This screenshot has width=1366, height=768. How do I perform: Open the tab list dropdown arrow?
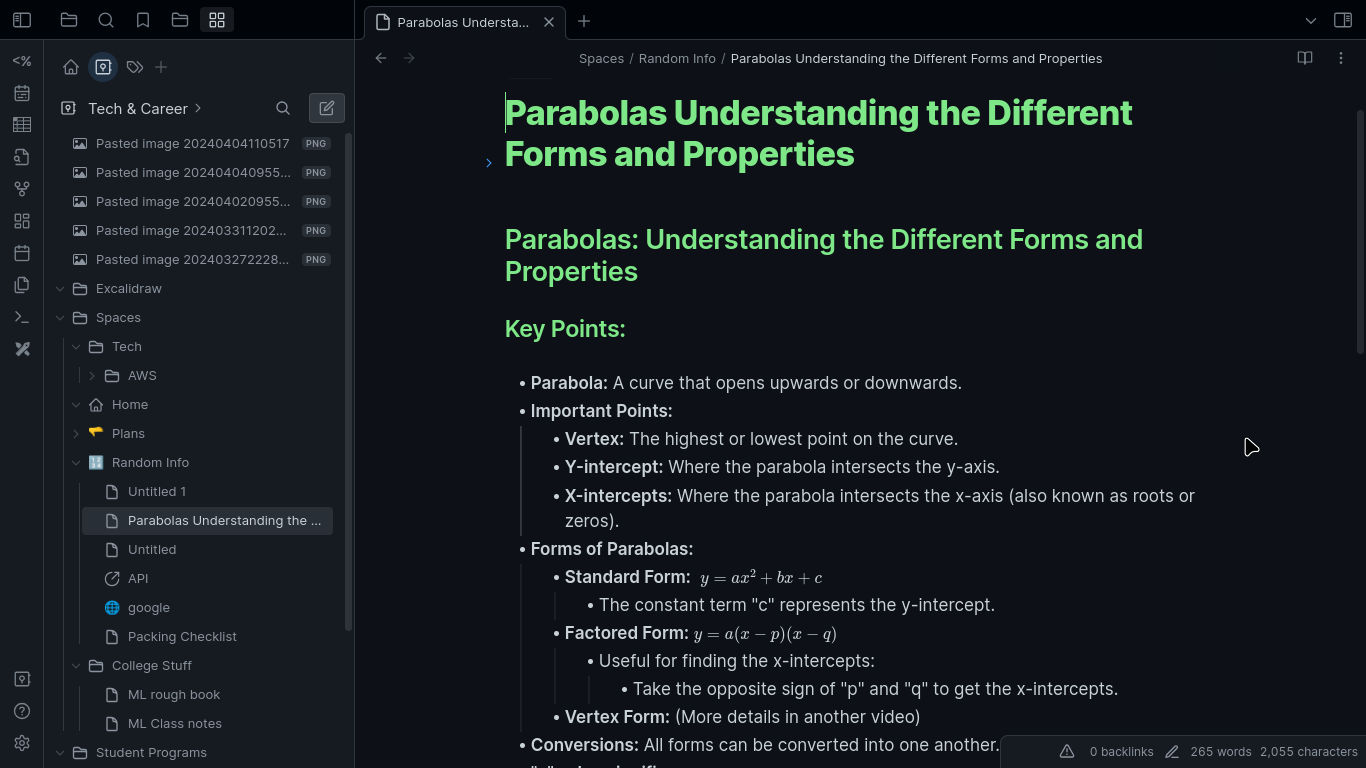pos(1311,20)
